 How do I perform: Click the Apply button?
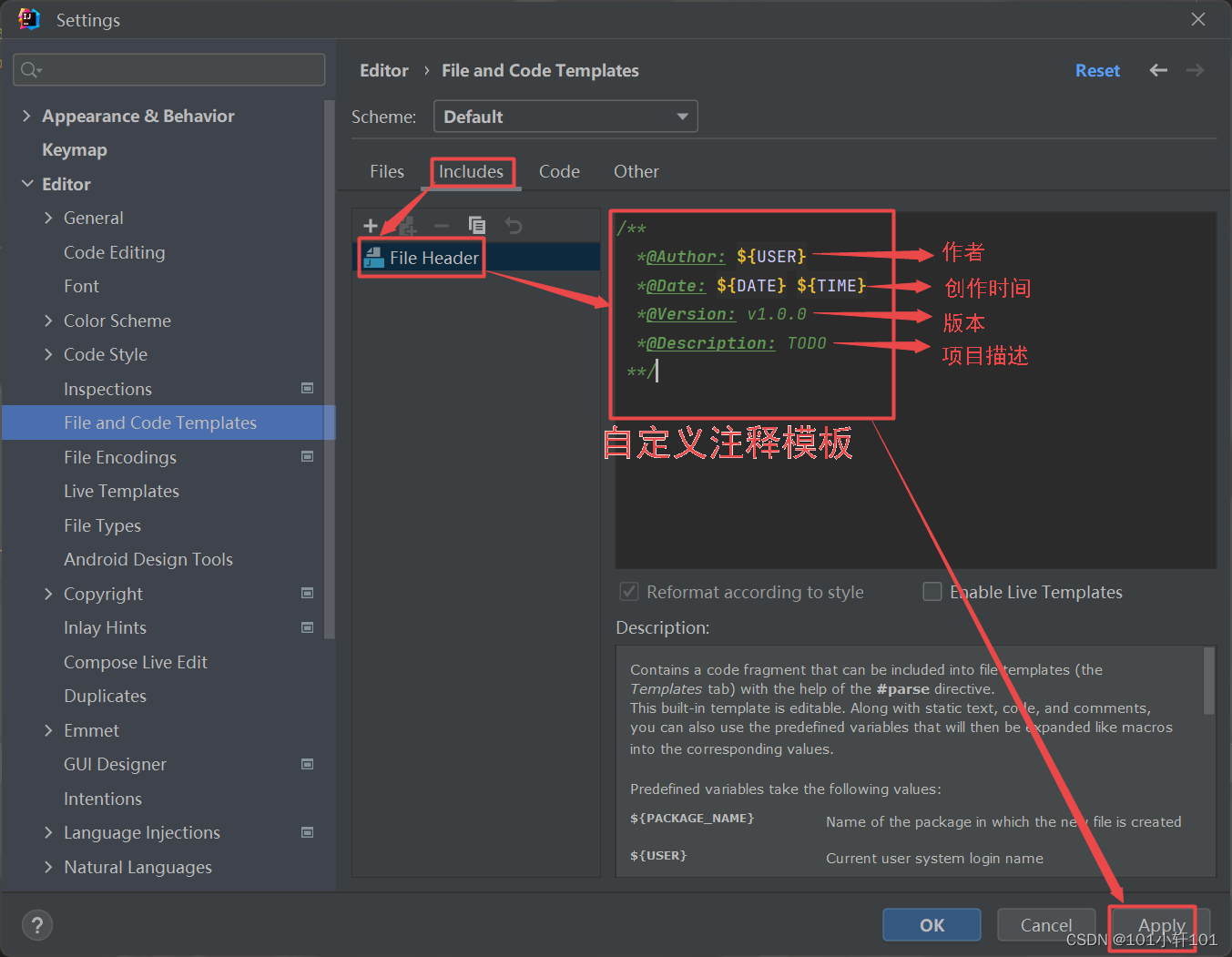tap(1161, 925)
